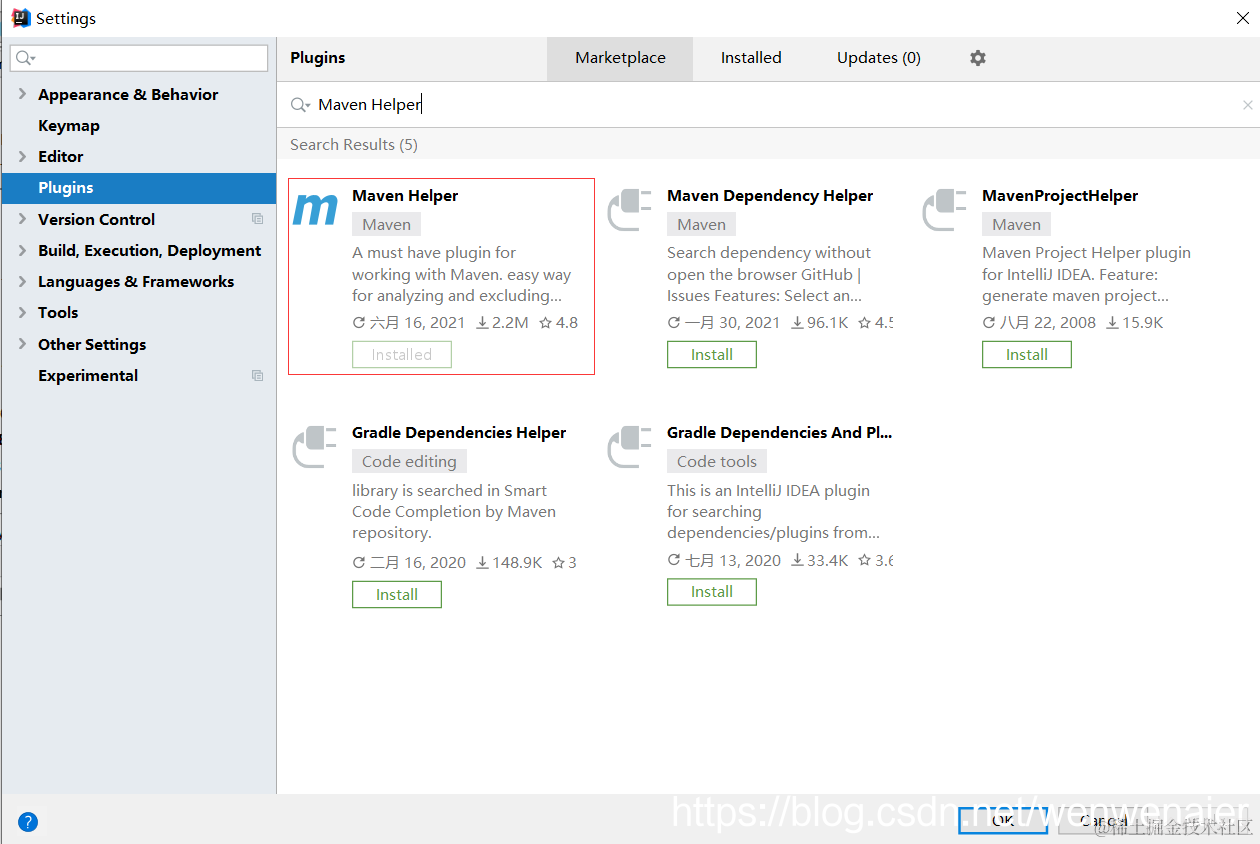
Task: Expand the Tools settings node
Action: click(x=22, y=312)
